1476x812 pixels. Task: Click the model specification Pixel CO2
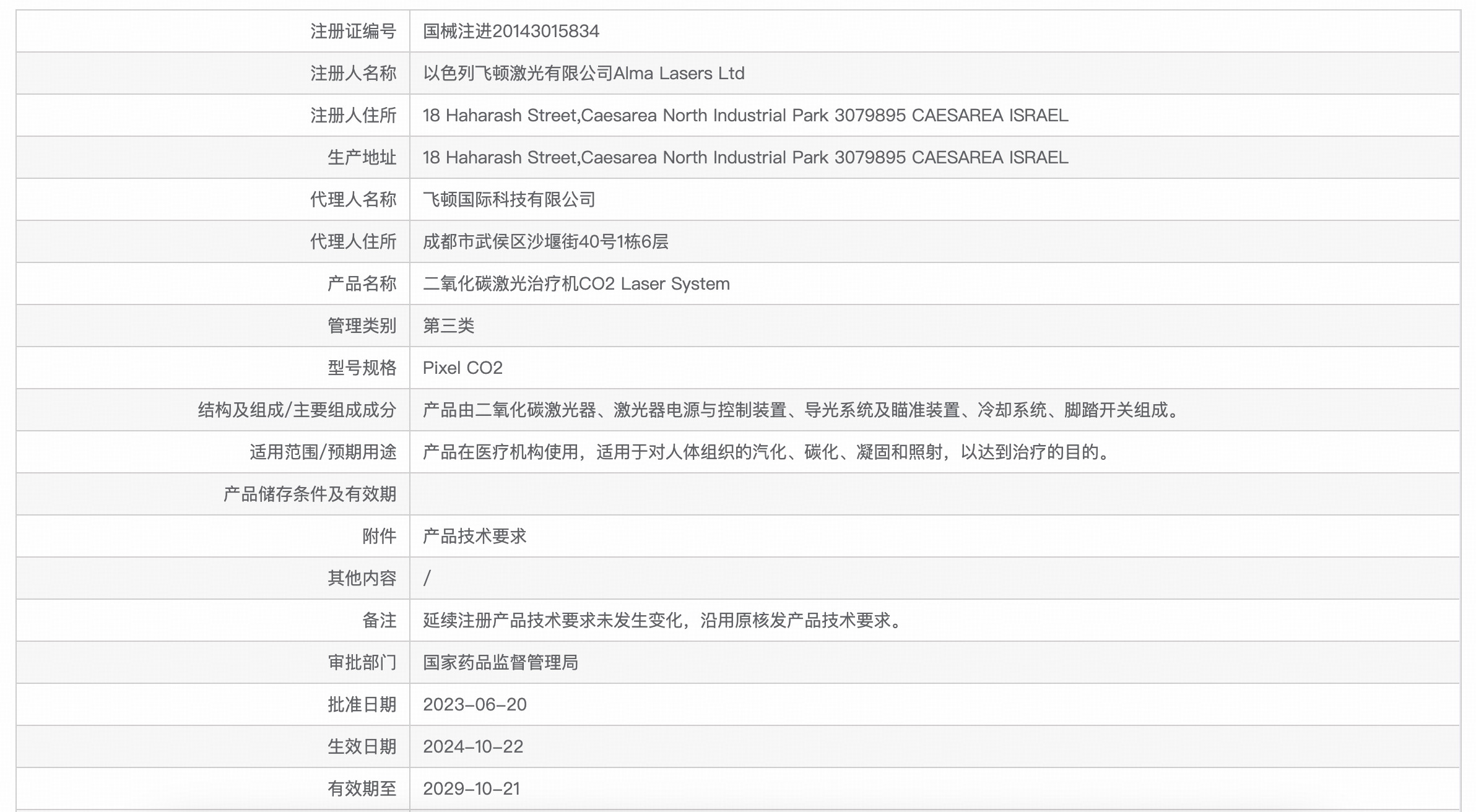click(463, 368)
